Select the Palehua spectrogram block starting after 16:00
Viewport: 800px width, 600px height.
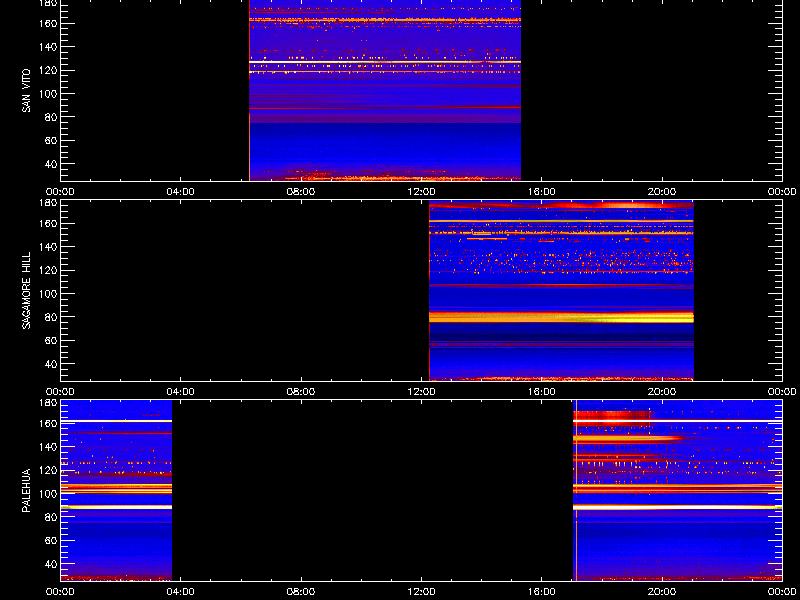click(678, 491)
